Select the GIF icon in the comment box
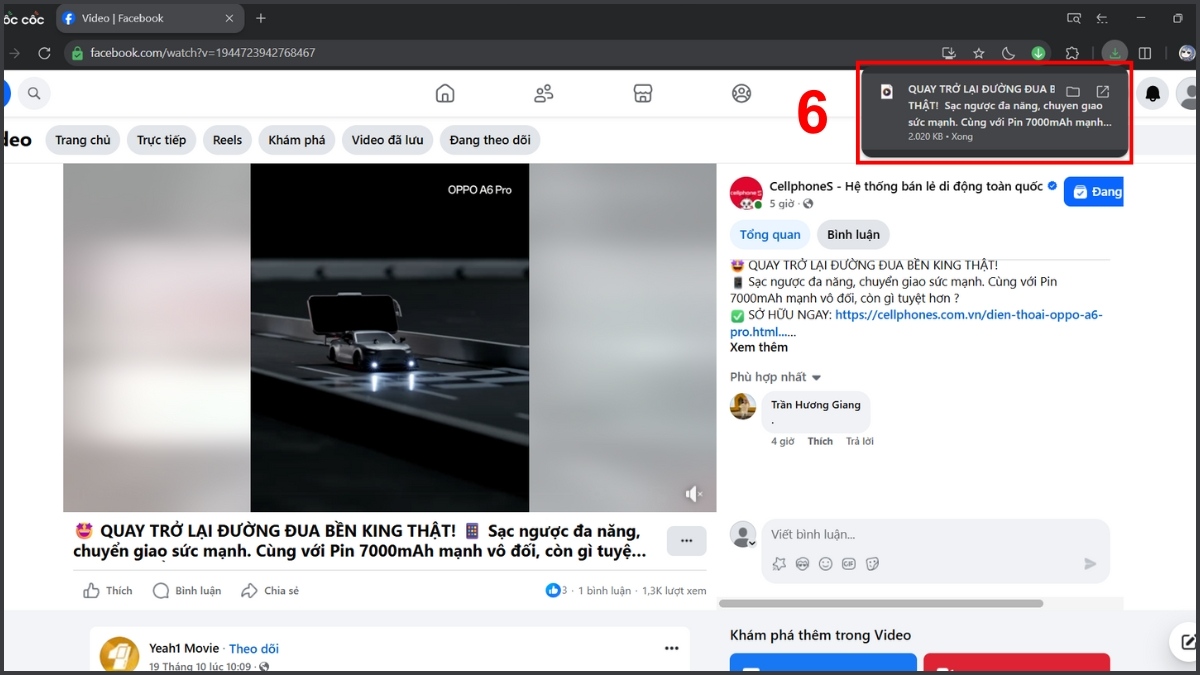 [850, 563]
